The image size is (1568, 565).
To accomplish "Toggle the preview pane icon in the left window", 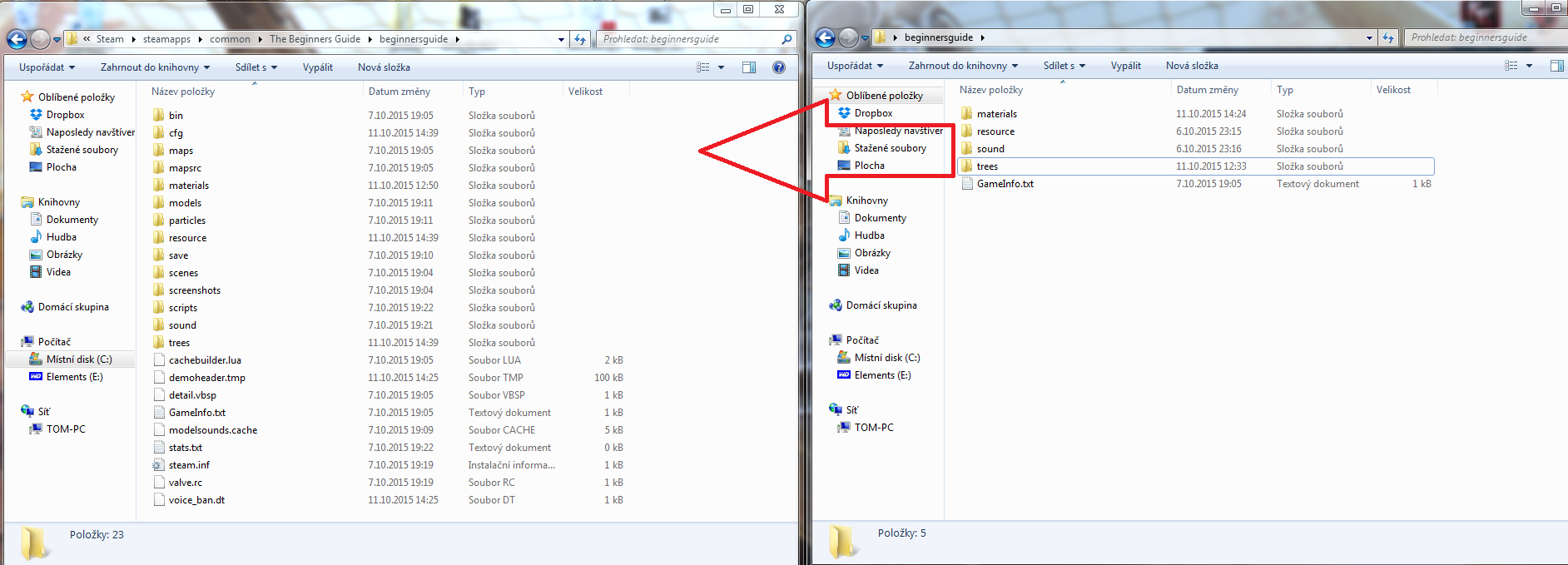I will tap(749, 67).
